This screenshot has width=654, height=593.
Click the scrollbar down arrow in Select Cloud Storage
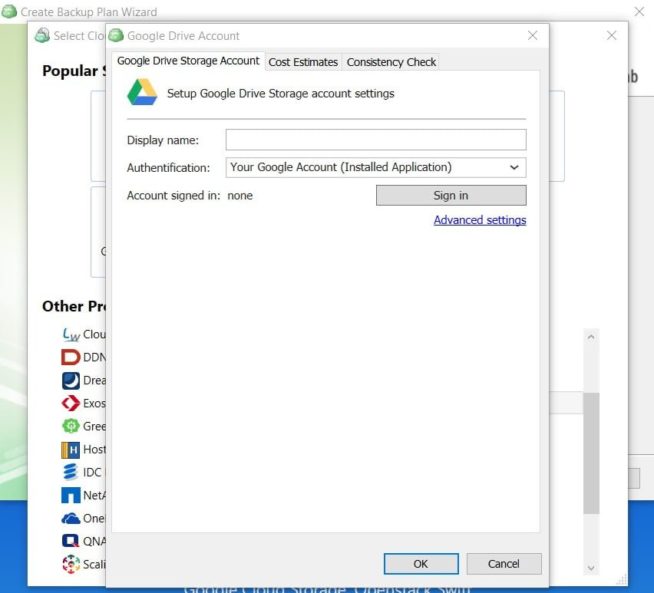coord(591,568)
